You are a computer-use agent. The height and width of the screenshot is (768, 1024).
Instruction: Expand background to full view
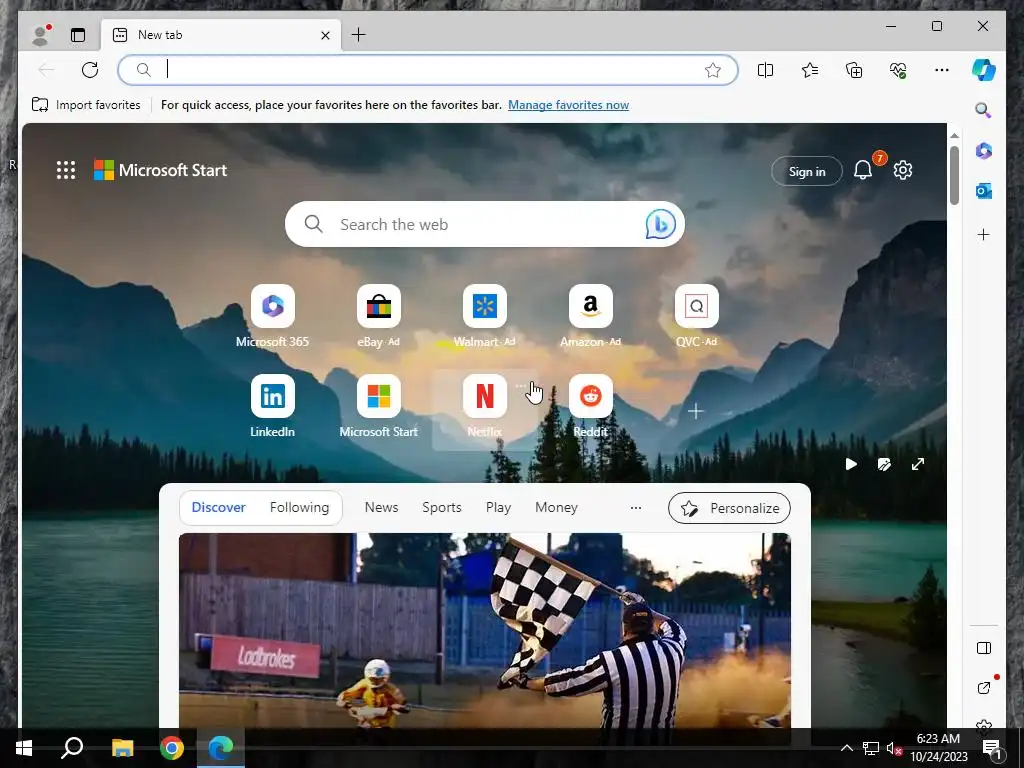point(918,464)
